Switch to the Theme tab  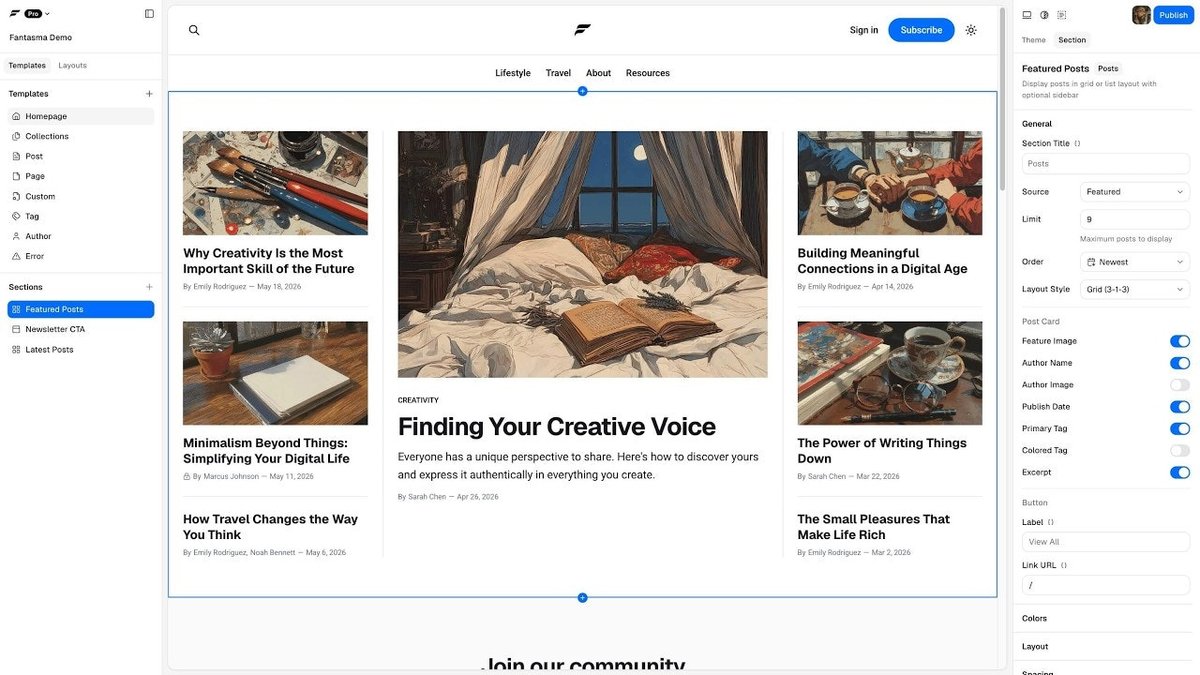(x=1034, y=40)
